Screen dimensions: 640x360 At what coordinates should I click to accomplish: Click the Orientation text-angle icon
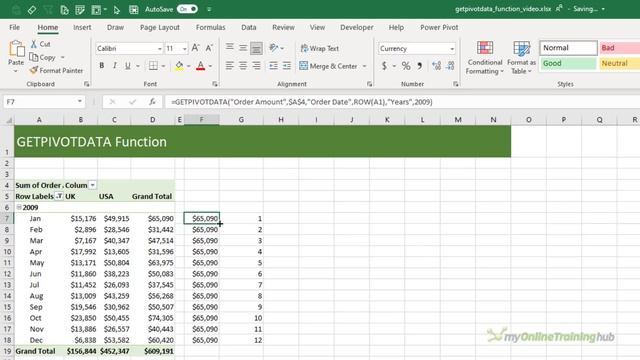point(274,48)
